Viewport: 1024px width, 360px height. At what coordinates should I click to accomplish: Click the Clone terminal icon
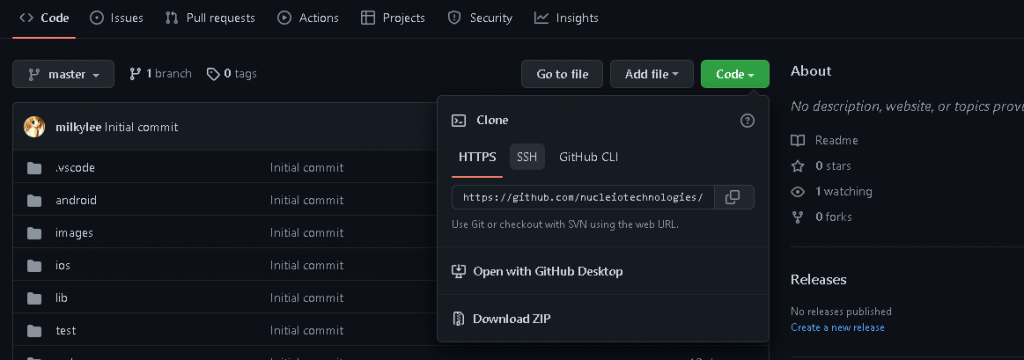point(459,120)
